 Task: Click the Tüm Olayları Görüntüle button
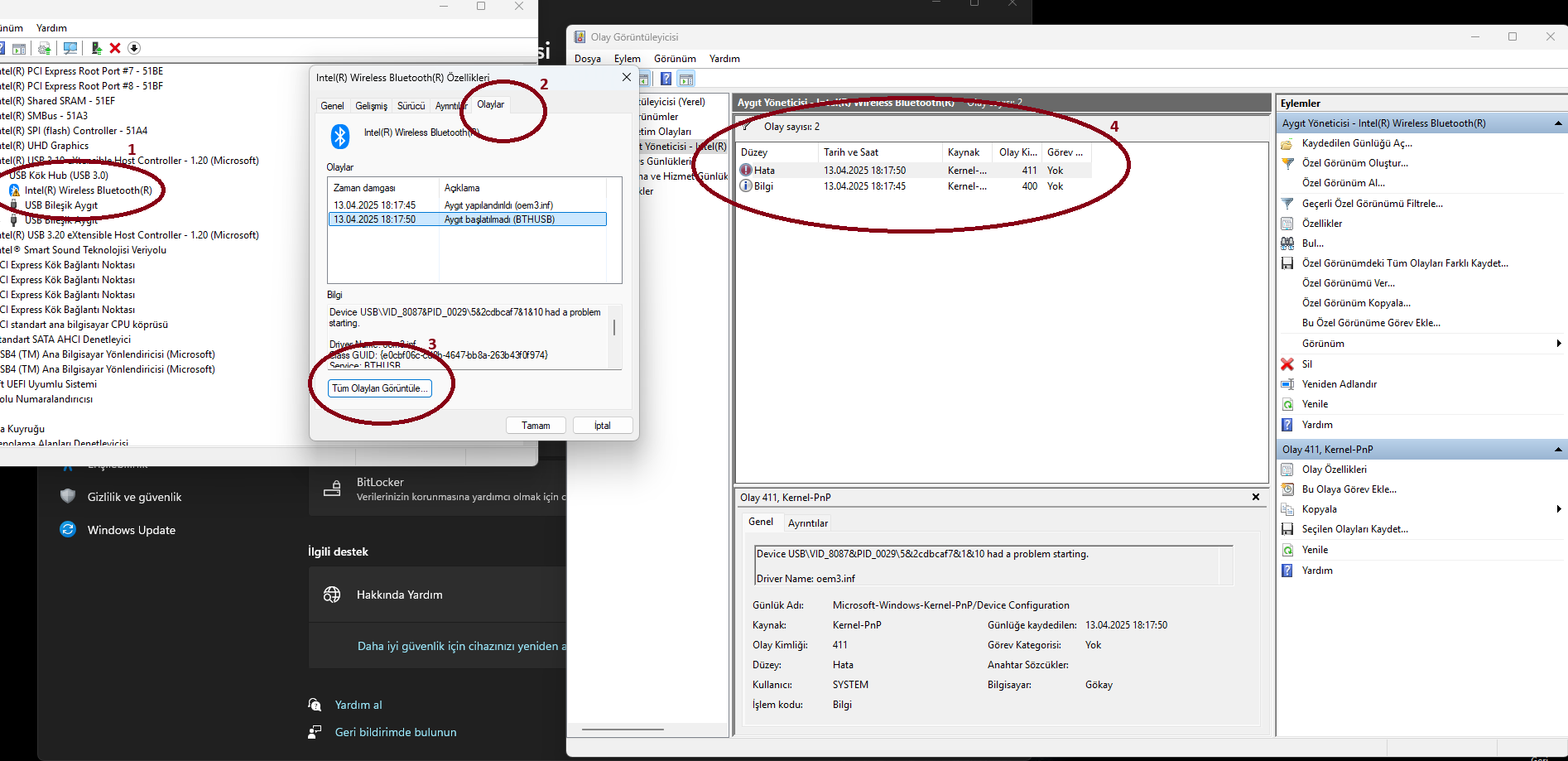tap(380, 388)
